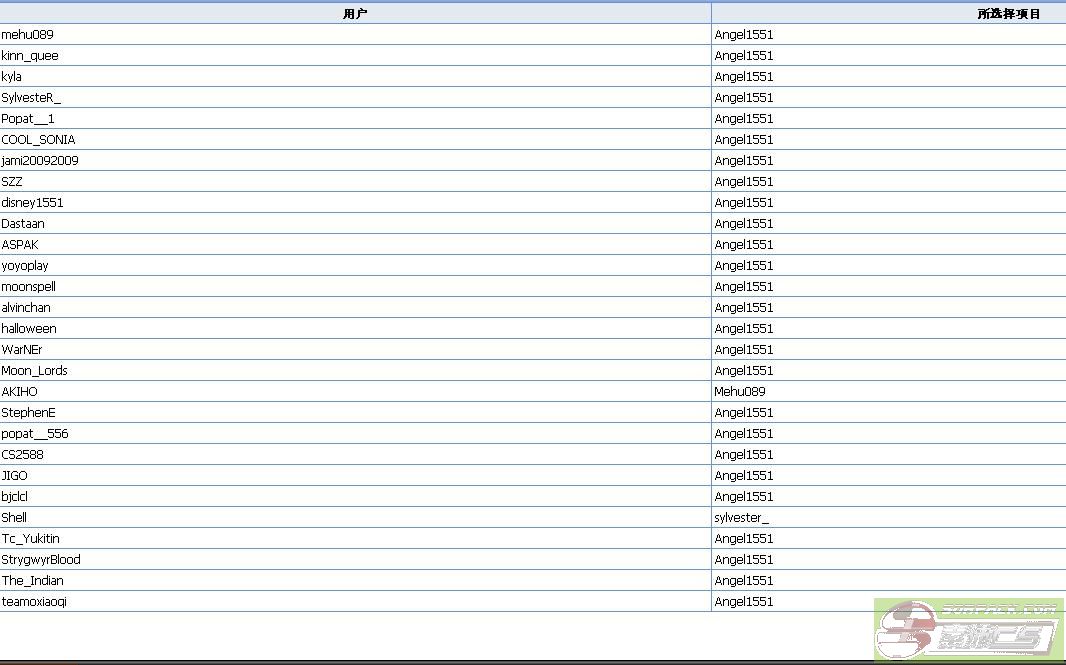Click the 所选择项目 column header
The height and width of the screenshot is (665, 1066).
(x=1008, y=14)
